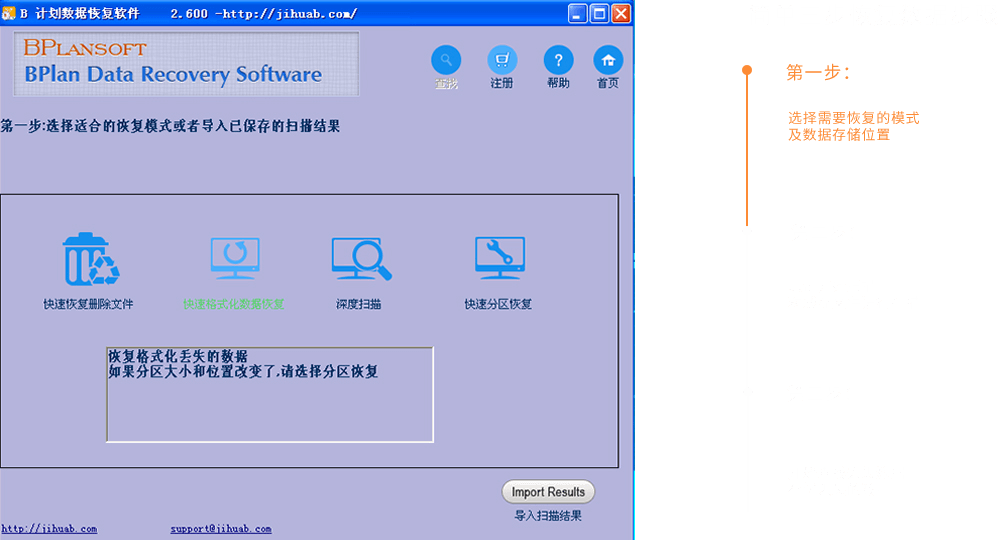Open the http://jihuab.com link
Screen dimensions: 1000x540
tap(49, 529)
